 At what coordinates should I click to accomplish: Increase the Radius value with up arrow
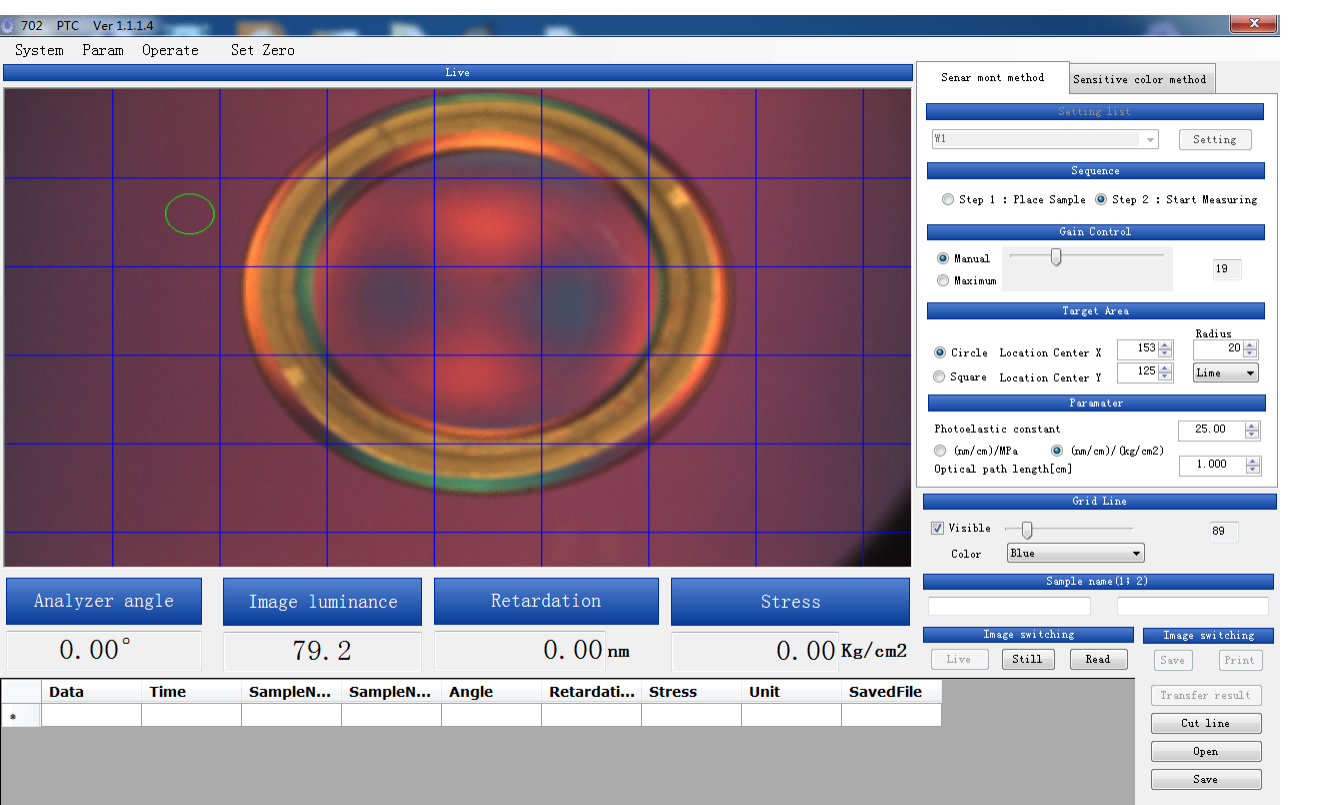pyautogui.click(x=1250, y=344)
